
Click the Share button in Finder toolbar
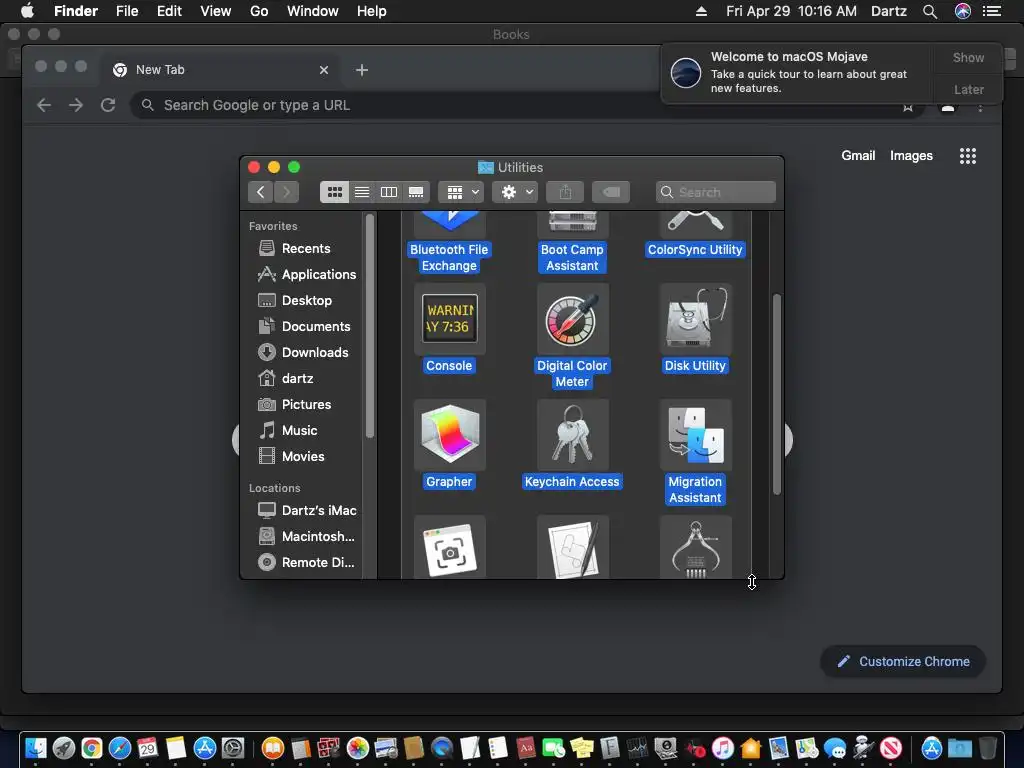coord(565,192)
